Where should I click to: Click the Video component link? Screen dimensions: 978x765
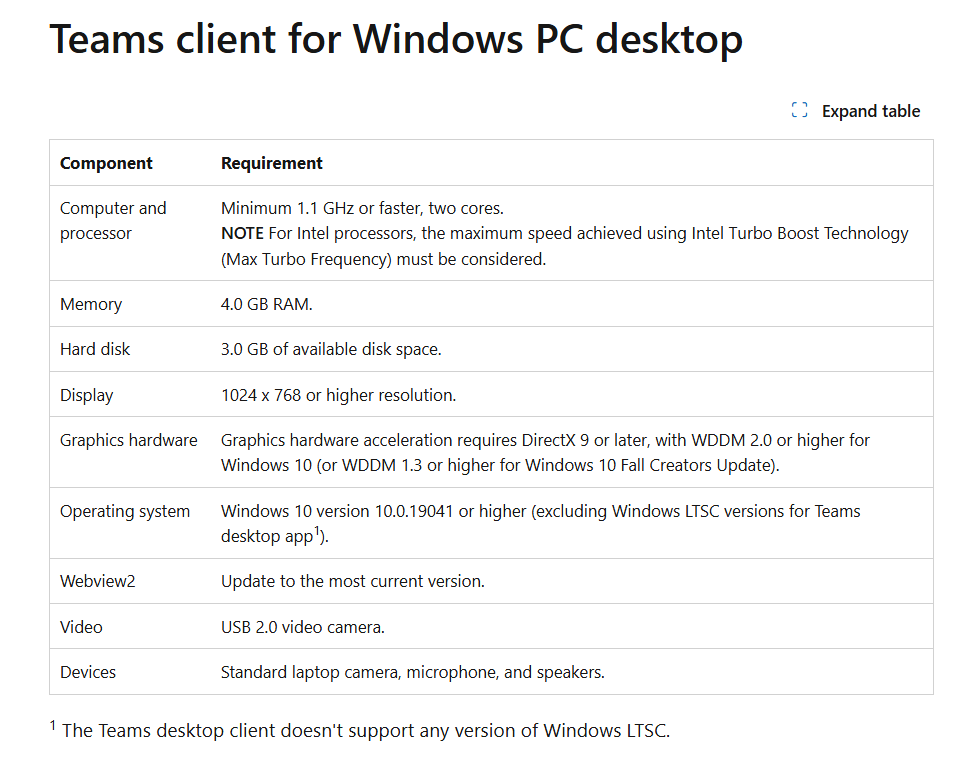click(x=81, y=627)
